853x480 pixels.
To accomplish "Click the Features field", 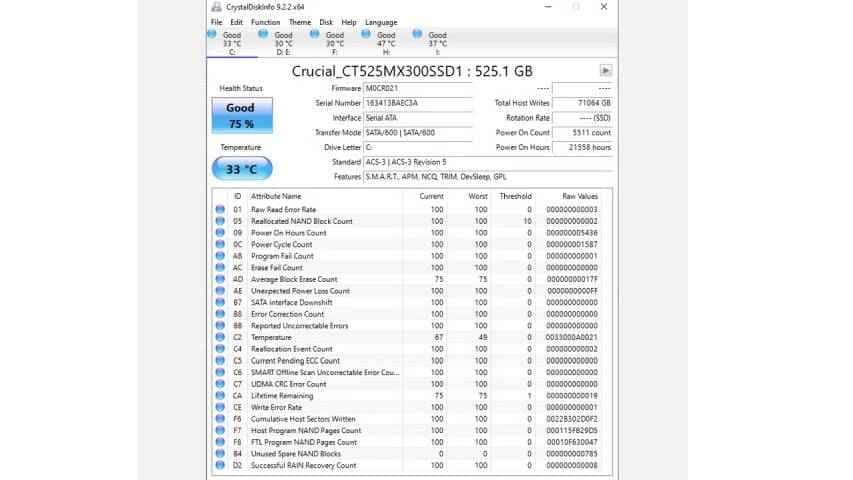I will [488, 176].
